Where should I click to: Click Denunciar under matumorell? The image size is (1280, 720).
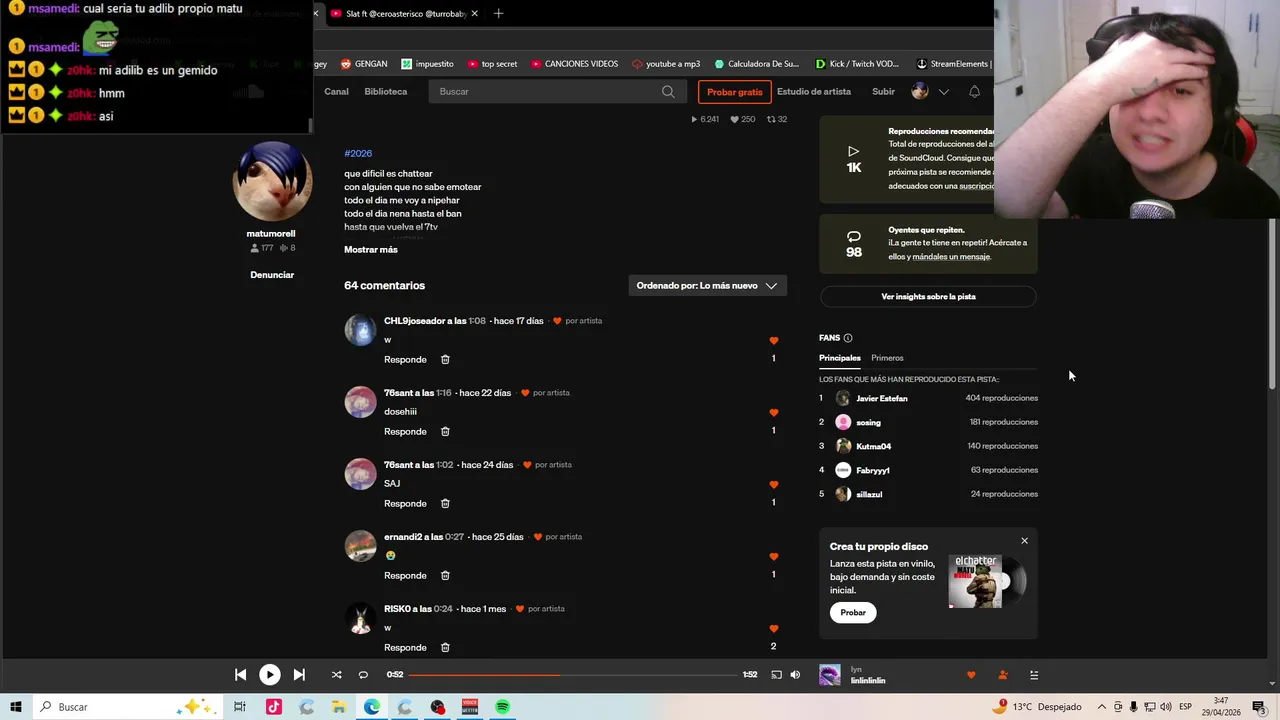point(272,275)
